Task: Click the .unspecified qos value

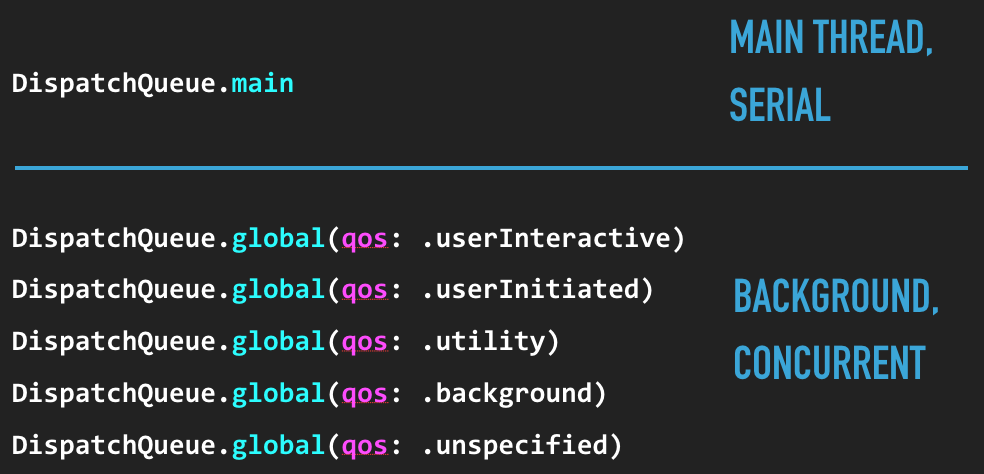Action: (x=515, y=446)
